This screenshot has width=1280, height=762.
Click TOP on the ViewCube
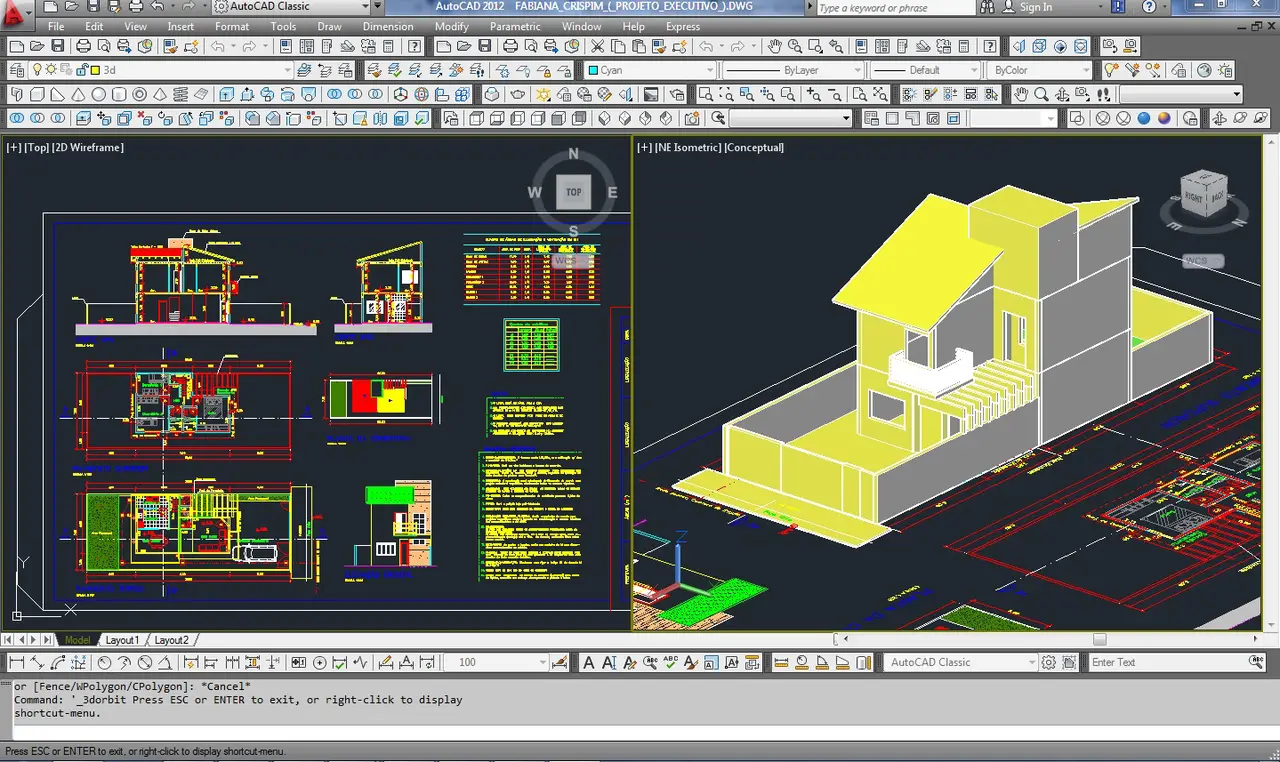coord(573,192)
